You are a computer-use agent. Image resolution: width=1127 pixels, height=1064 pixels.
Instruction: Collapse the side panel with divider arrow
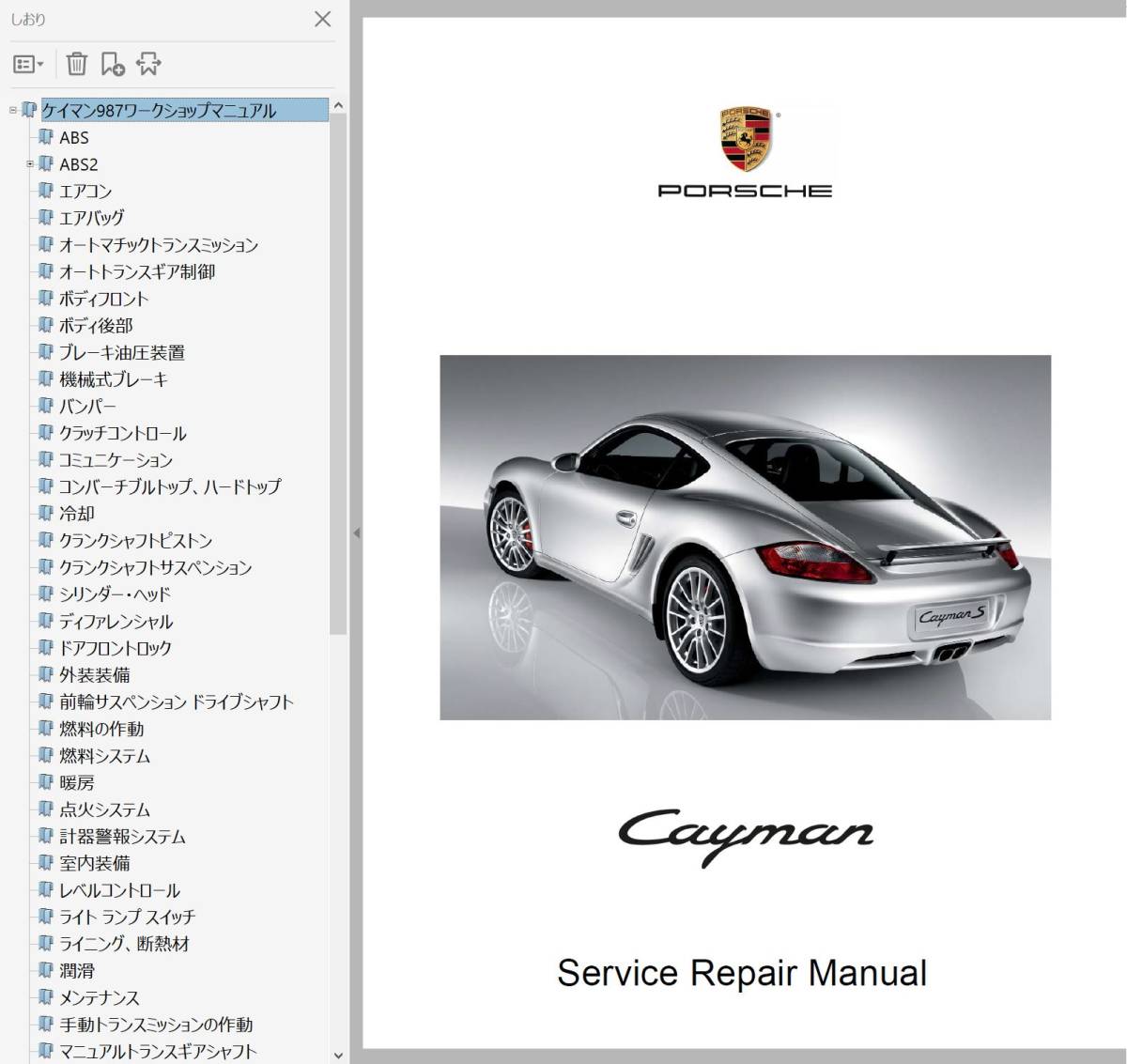pyautogui.click(x=356, y=533)
